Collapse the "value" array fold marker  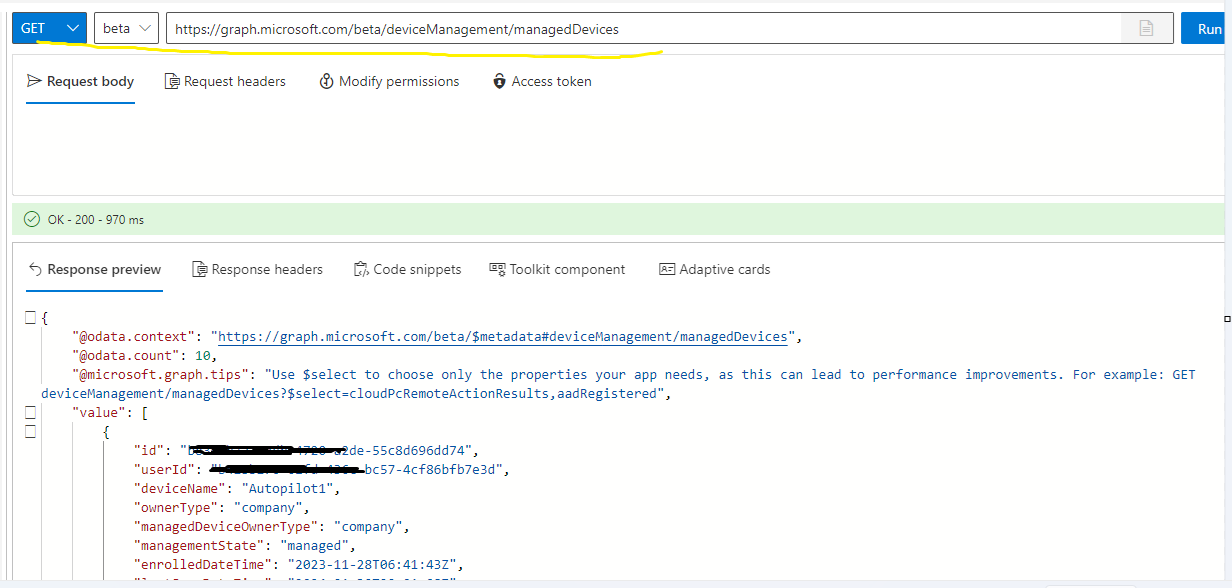(x=30, y=412)
